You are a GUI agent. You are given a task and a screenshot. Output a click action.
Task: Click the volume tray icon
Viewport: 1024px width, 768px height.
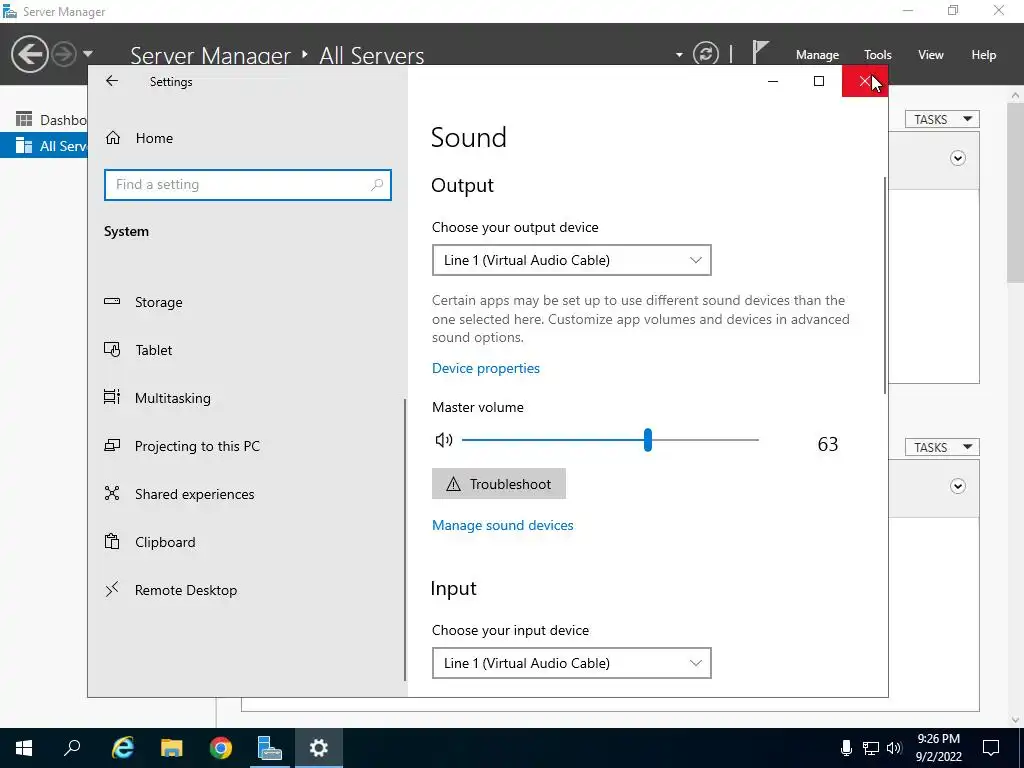coord(894,748)
